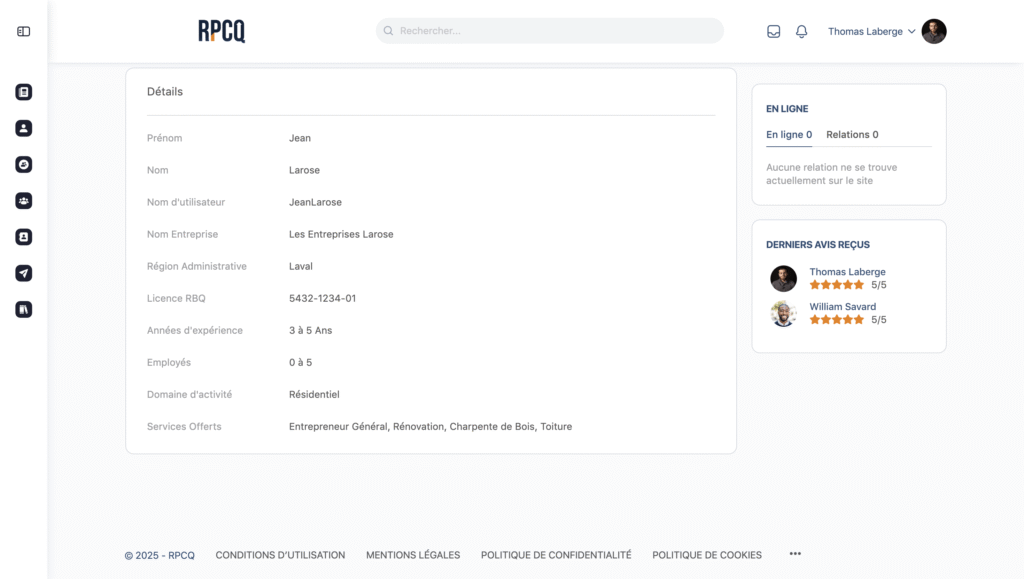Open the globe icon in the sidebar

pyautogui.click(x=24, y=164)
